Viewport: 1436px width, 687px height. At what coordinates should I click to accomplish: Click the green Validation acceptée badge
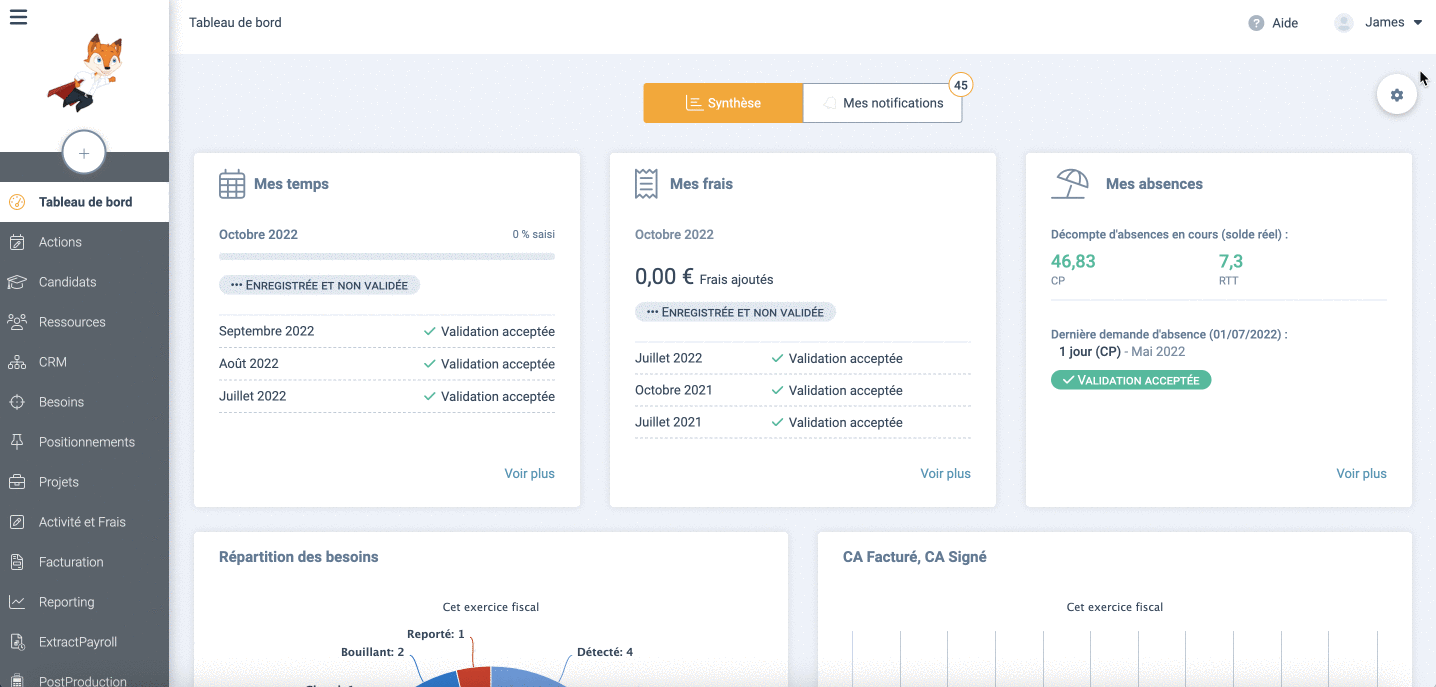pos(1131,380)
